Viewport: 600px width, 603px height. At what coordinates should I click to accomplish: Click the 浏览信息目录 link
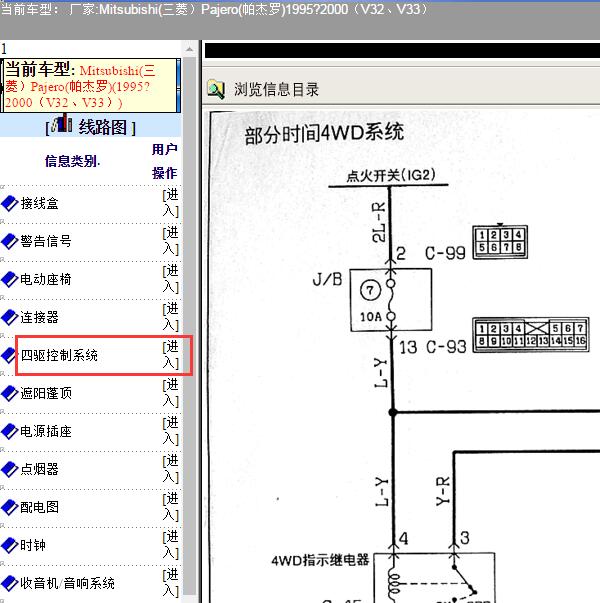pyautogui.click(x=277, y=90)
